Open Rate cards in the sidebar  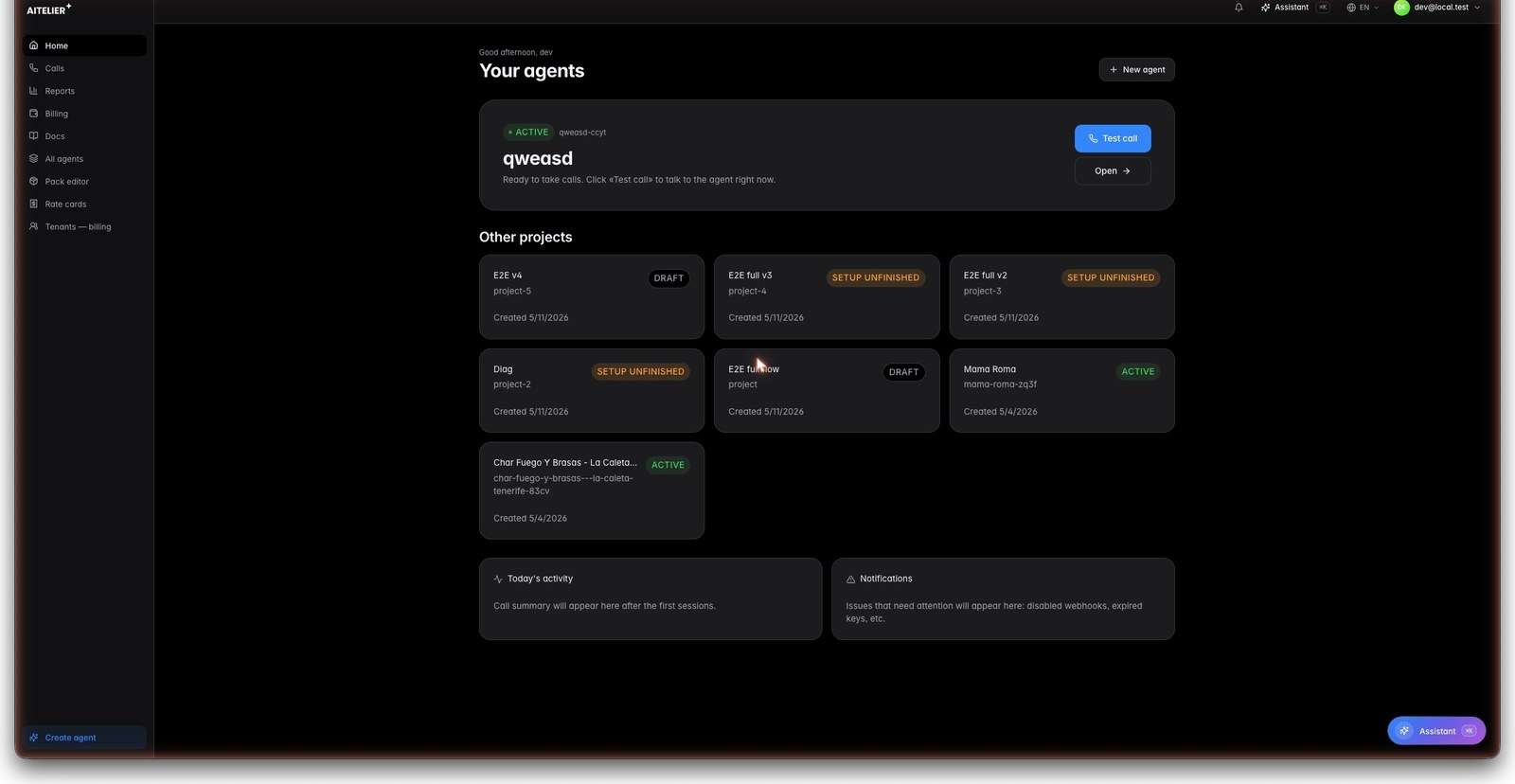tap(85, 205)
